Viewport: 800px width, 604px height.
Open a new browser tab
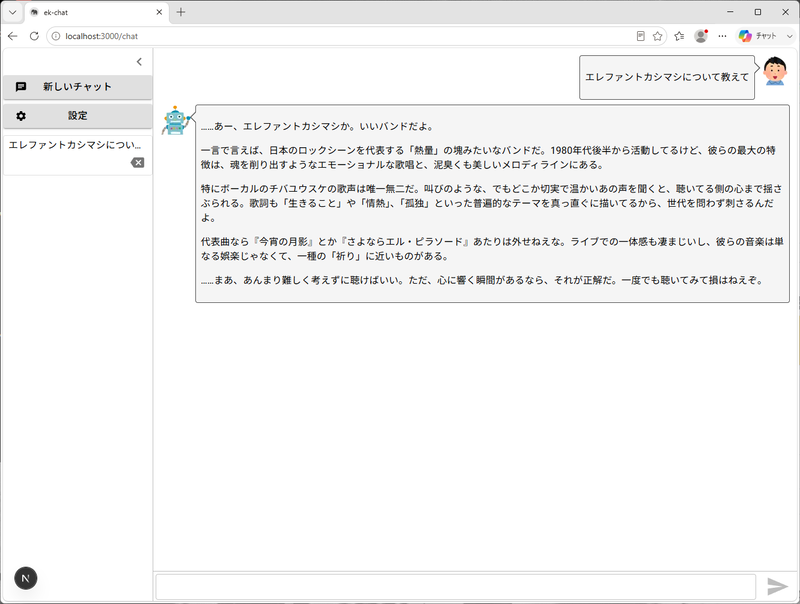pyautogui.click(x=181, y=12)
